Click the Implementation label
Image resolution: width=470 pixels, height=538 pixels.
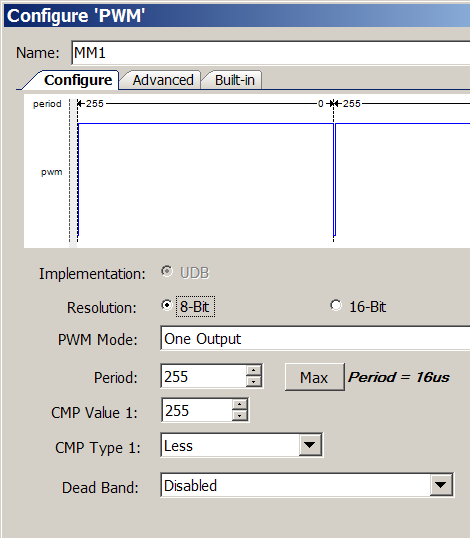(92, 274)
